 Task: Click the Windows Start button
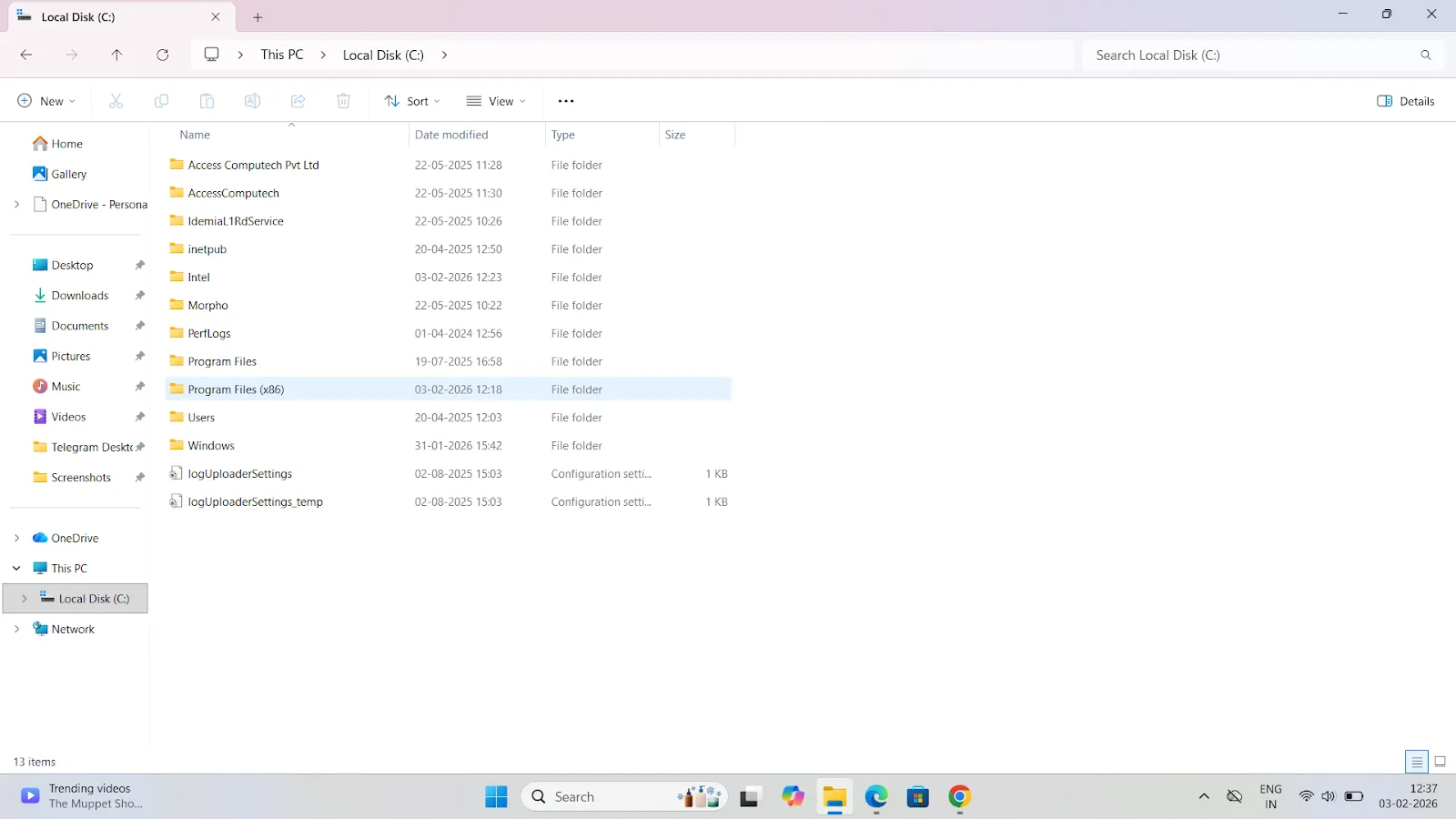pos(496,797)
